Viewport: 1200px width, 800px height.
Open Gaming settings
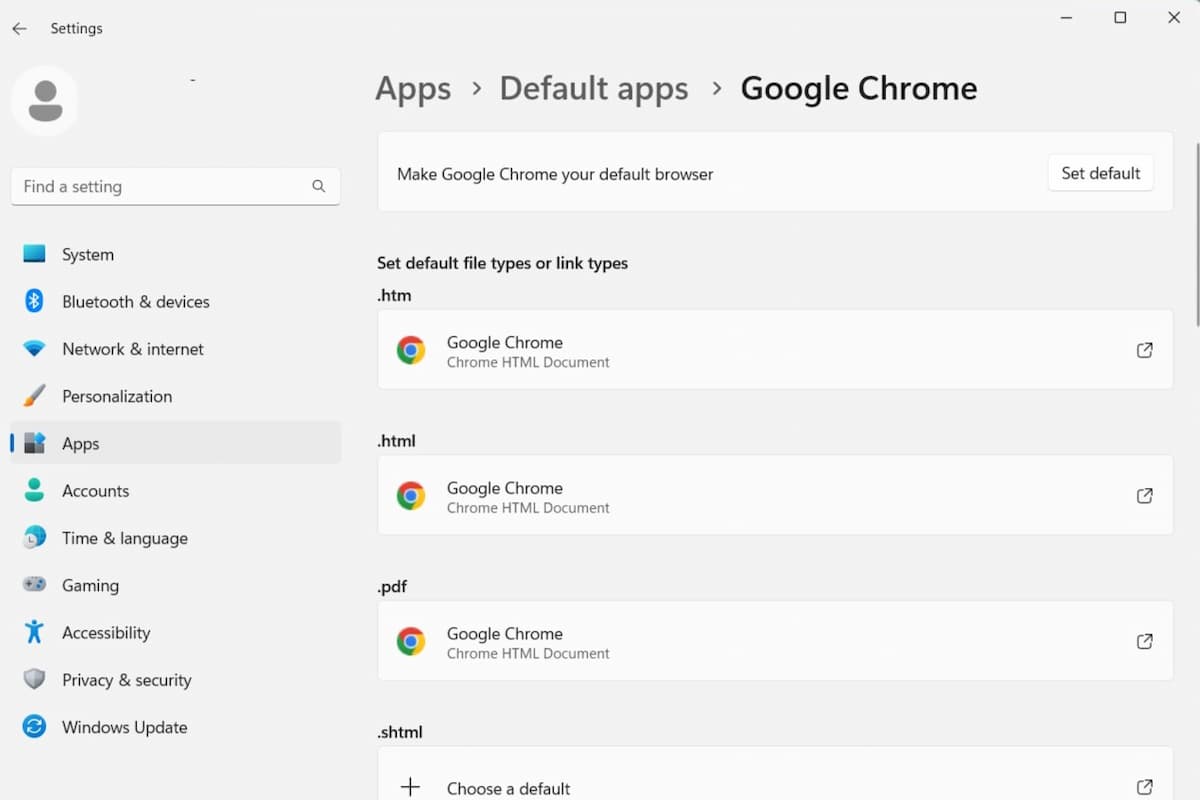176,585
